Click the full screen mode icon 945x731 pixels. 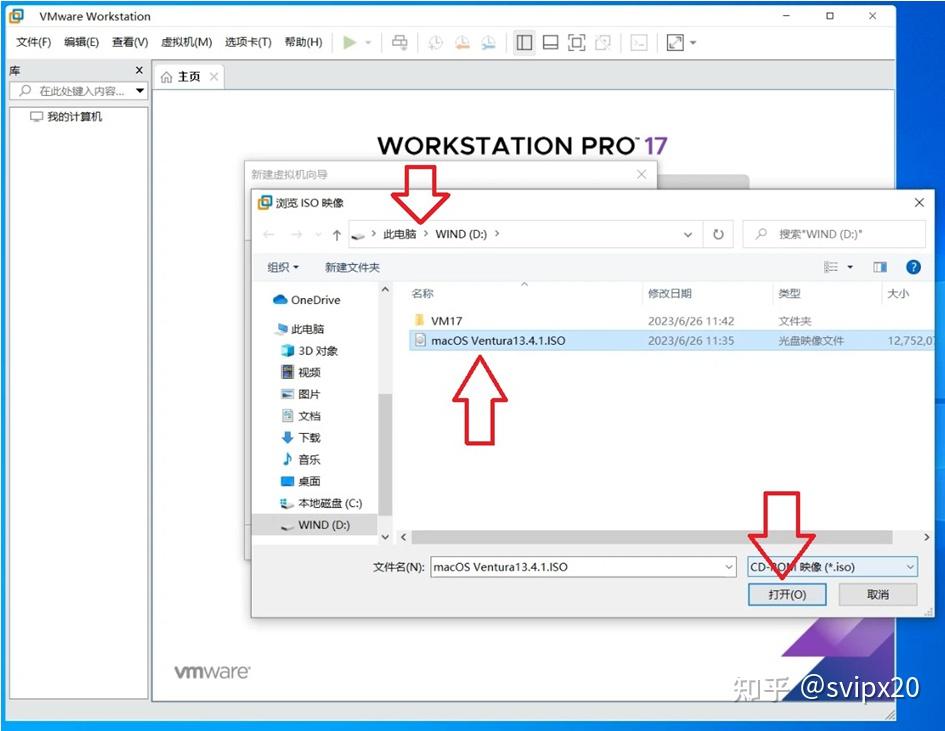click(x=577, y=42)
